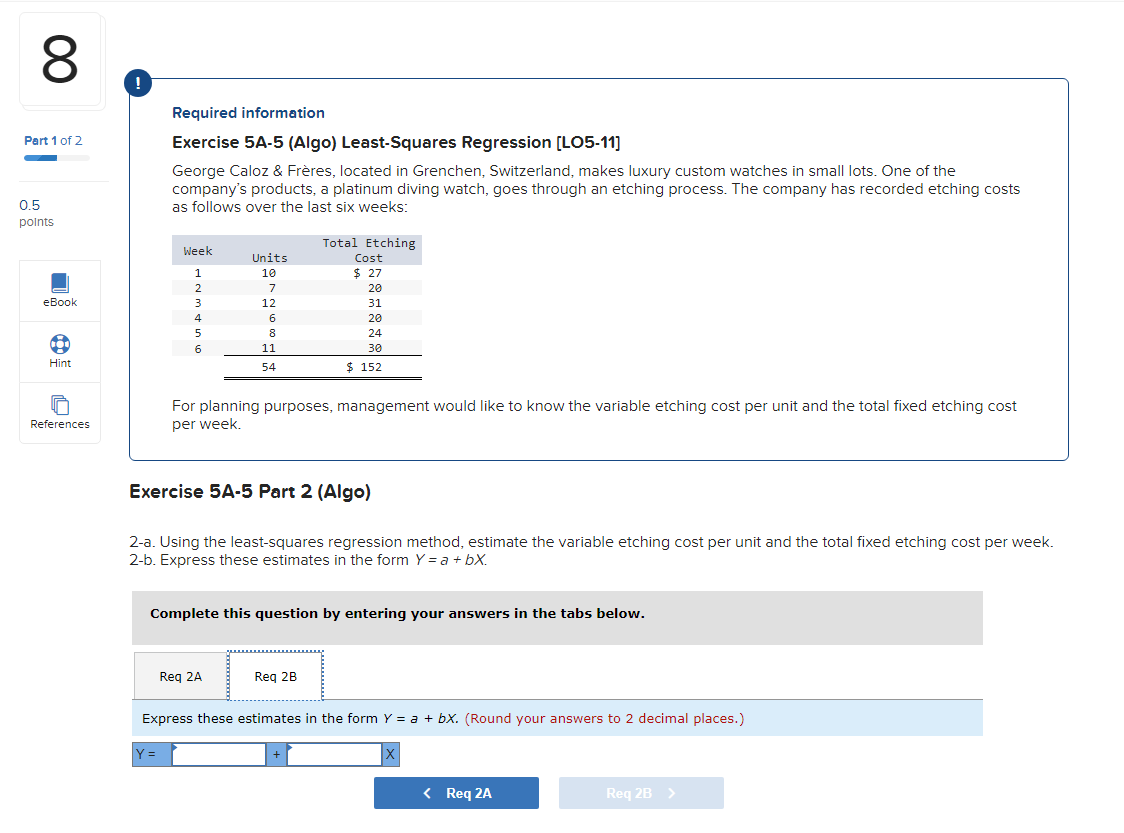Image resolution: width=1124 pixels, height=833 pixels.
Task: Open the References panel
Action: [x=59, y=412]
